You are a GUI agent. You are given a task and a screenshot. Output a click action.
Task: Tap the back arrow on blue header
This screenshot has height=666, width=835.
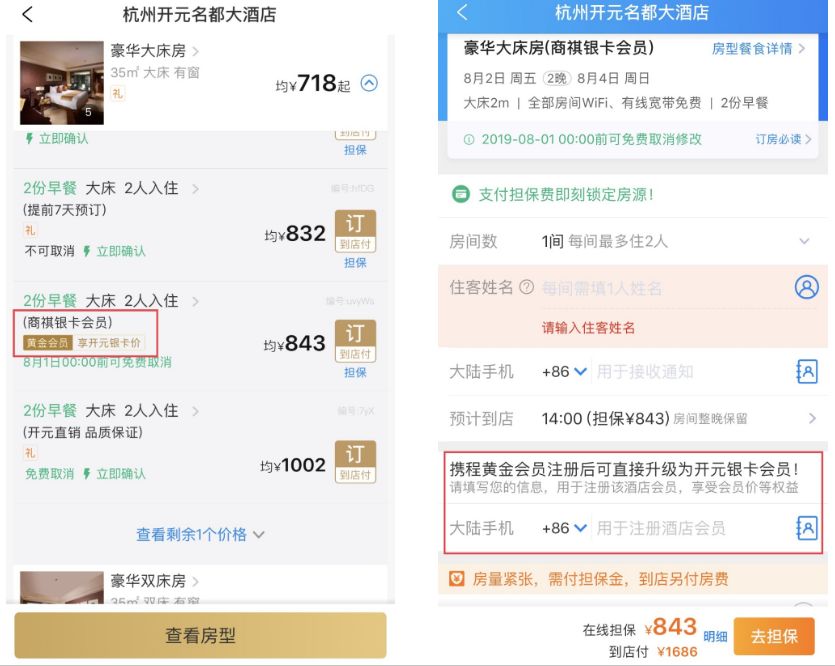click(462, 13)
